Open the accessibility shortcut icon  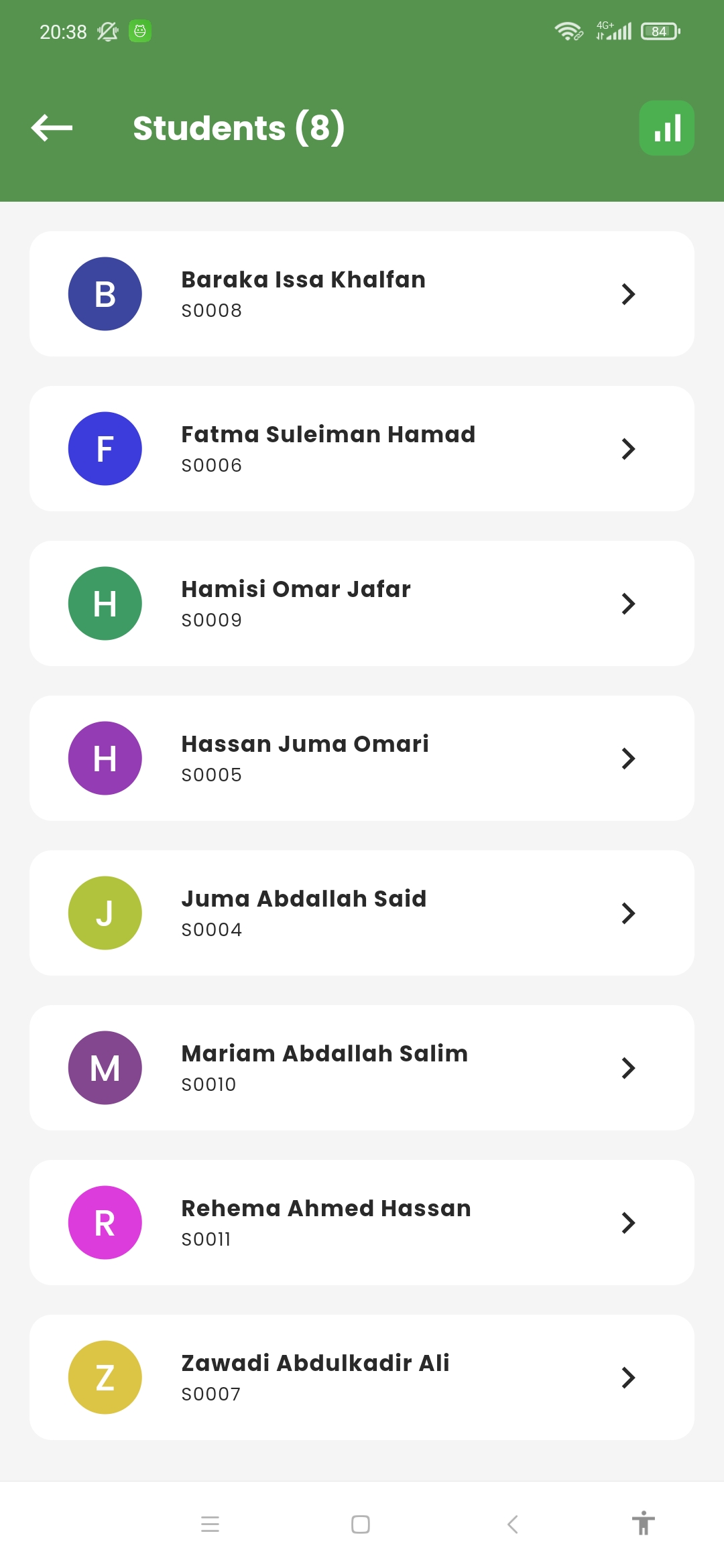pyautogui.click(x=643, y=1524)
